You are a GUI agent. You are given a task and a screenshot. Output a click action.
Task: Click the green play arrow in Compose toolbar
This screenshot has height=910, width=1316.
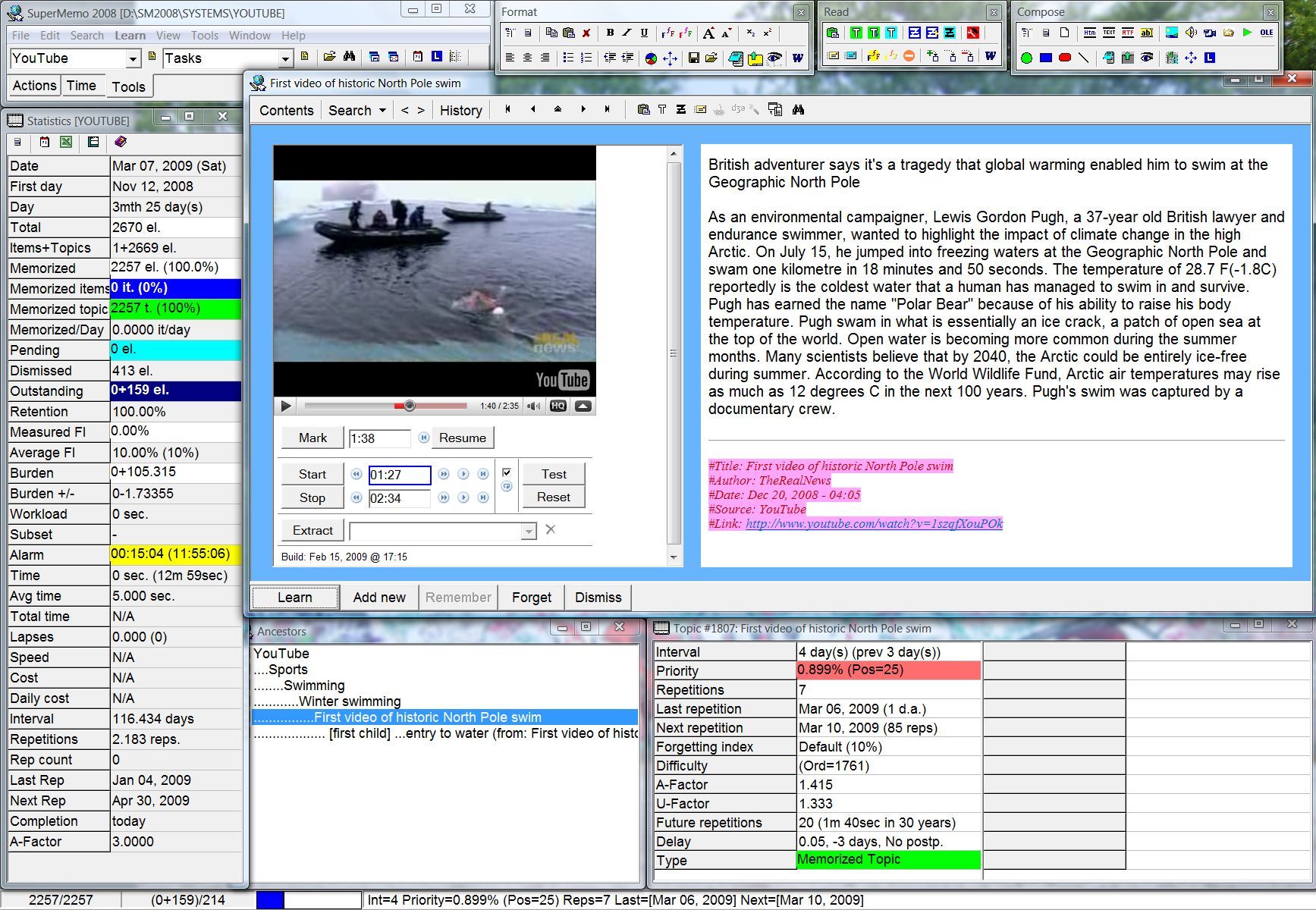tap(1247, 33)
